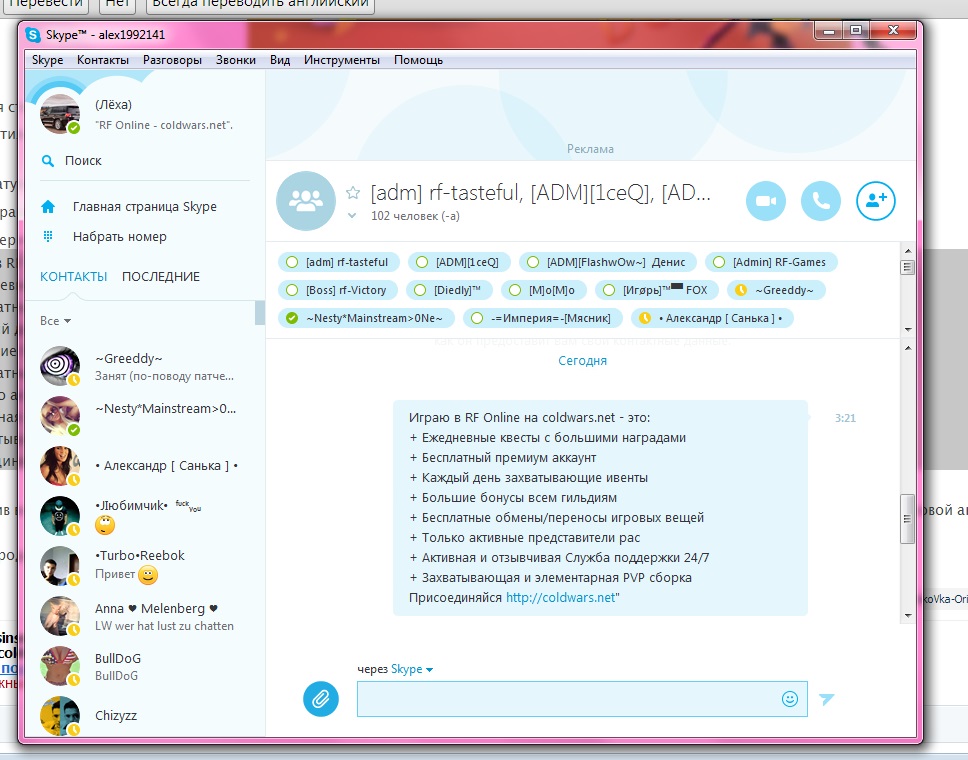This screenshot has width=968, height=760.
Task: Send the message with arrow icon
Action: [x=827, y=699]
